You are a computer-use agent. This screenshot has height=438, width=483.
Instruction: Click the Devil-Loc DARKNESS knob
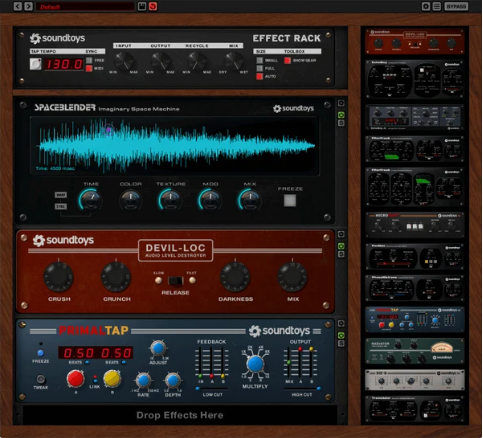(235, 277)
